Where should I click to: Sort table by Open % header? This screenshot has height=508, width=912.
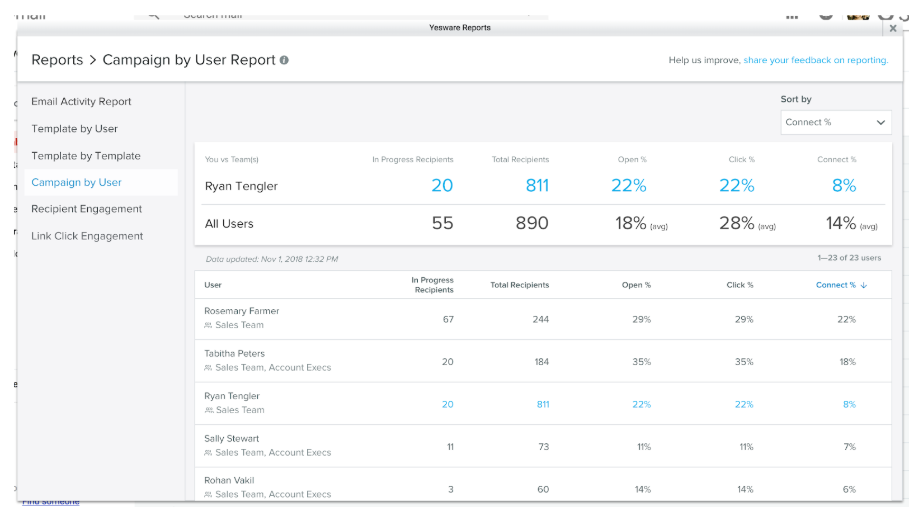click(636, 285)
